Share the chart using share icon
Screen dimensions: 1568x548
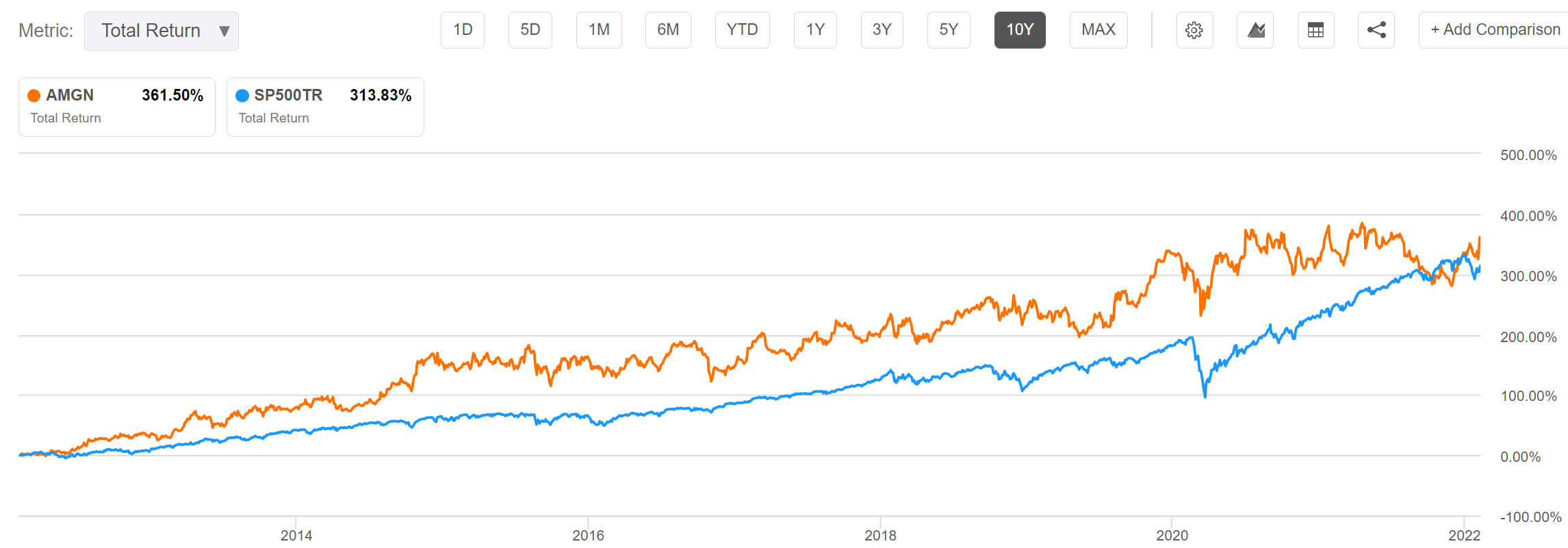pos(1376,30)
